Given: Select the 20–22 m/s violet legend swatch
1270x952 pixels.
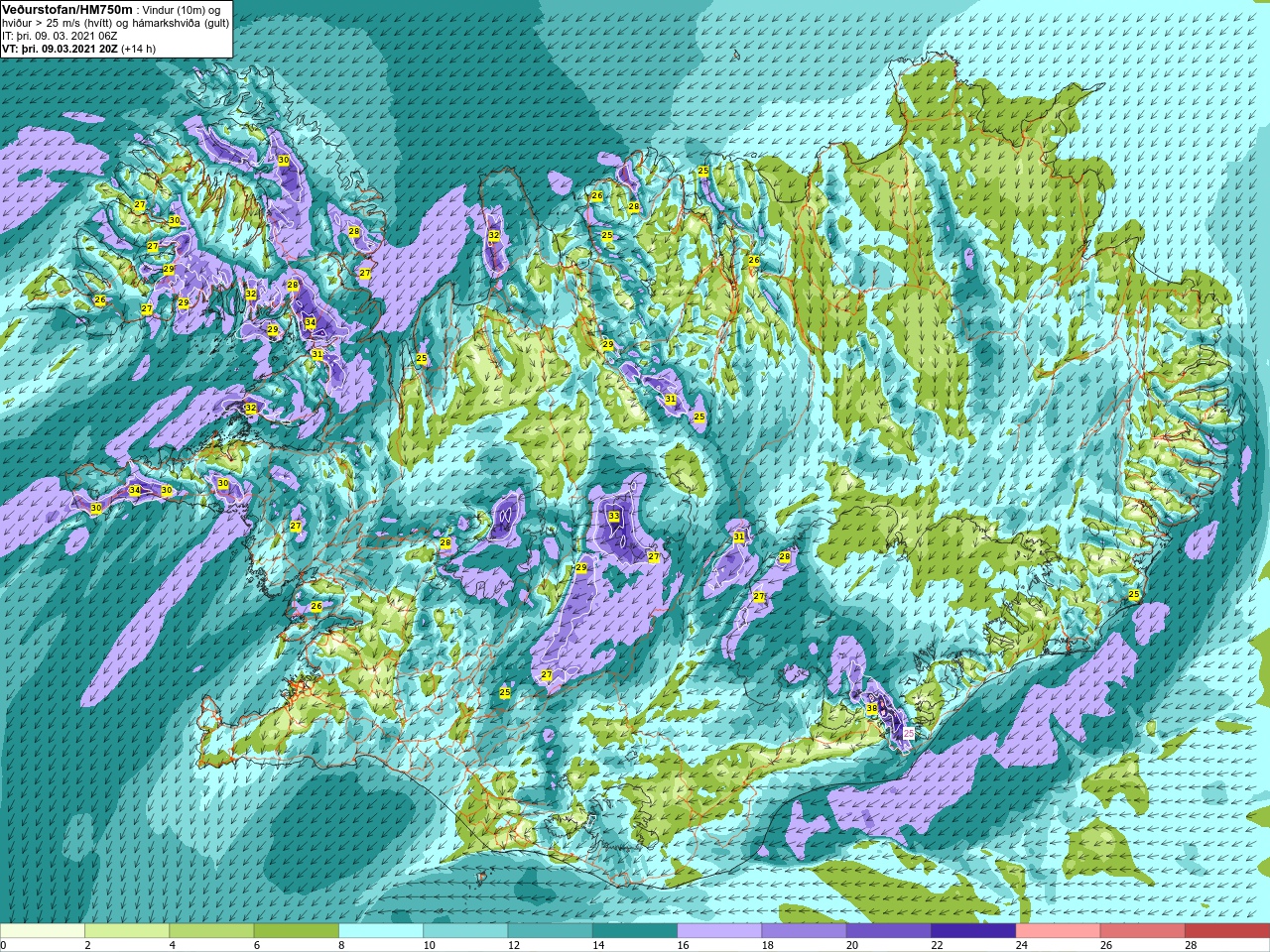Looking at the screenshot, I should click(x=889, y=931).
